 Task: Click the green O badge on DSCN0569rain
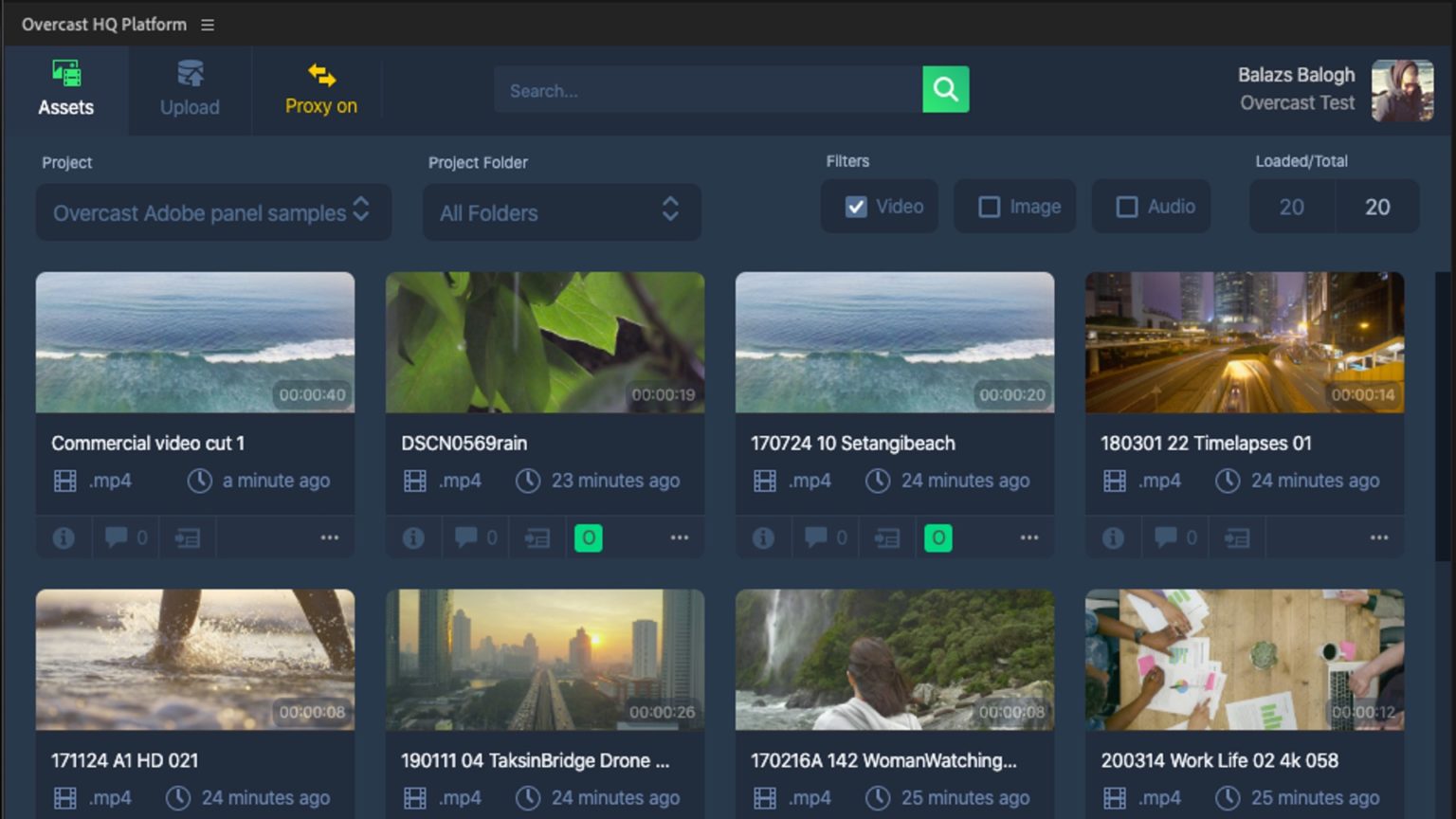pyautogui.click(x=589, y=537)
